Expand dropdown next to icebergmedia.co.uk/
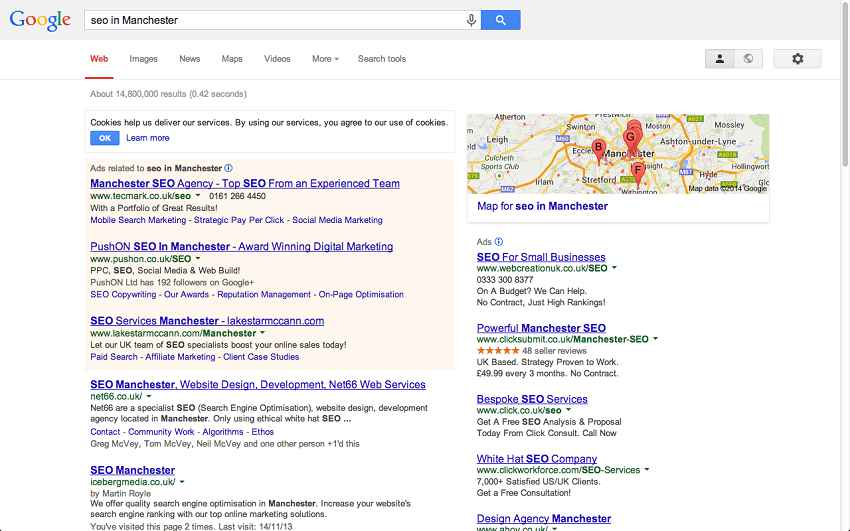This screenshot has height=531, width=850. [x=182, y=482]
